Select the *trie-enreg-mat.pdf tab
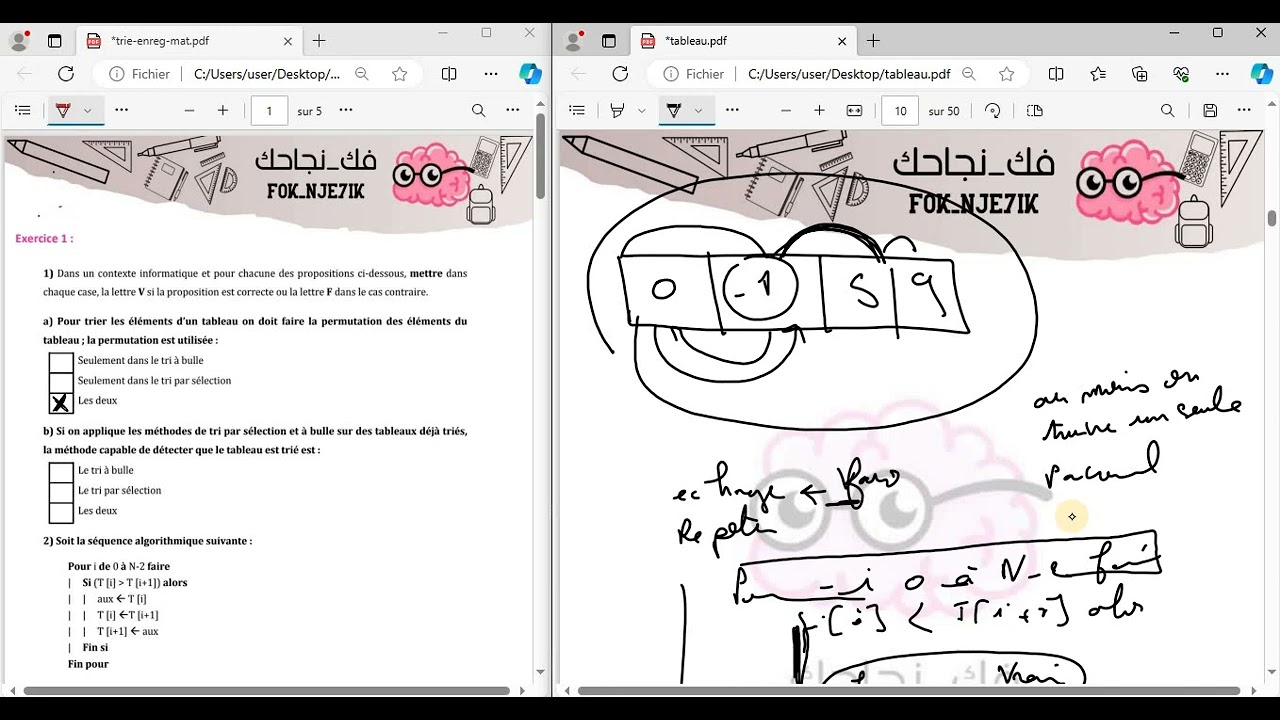Image resolution: width=1280 pixels, height=720 pixels. point(190,41)
